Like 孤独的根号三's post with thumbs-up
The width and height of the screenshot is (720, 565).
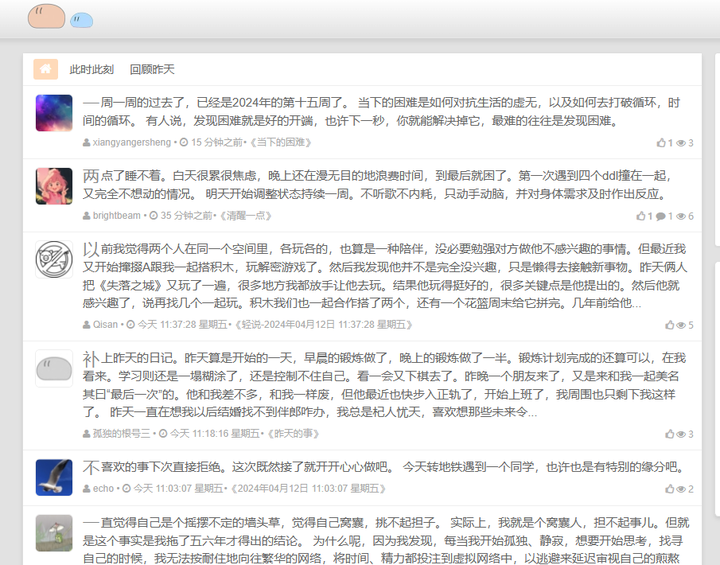tap(670, 434)
